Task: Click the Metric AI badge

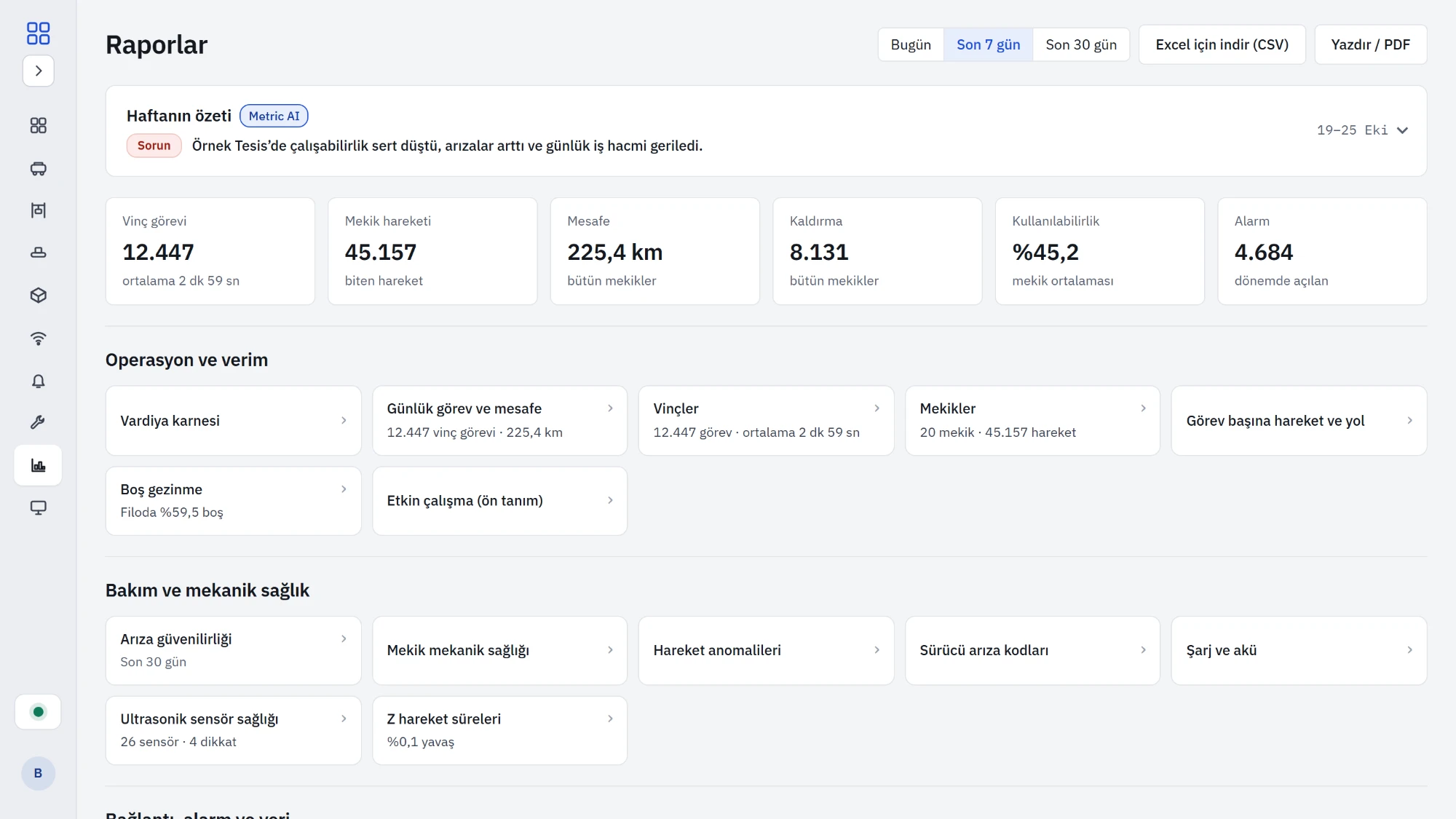Action: tap(274, 116)
